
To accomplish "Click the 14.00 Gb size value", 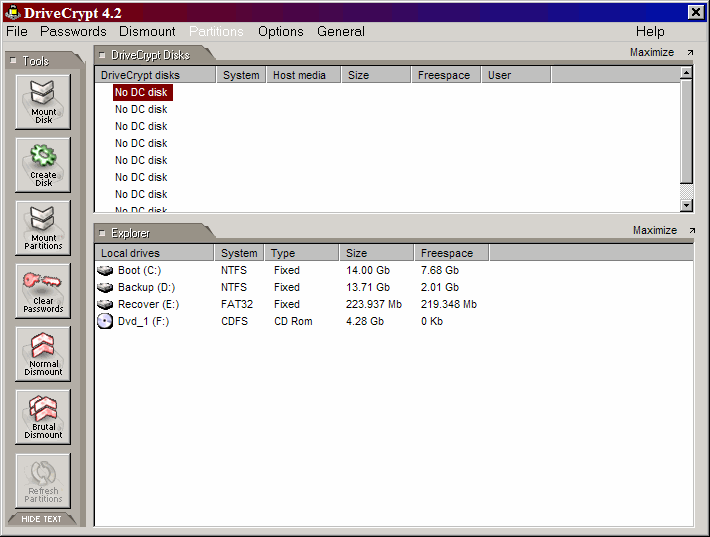I will point(368,270).
